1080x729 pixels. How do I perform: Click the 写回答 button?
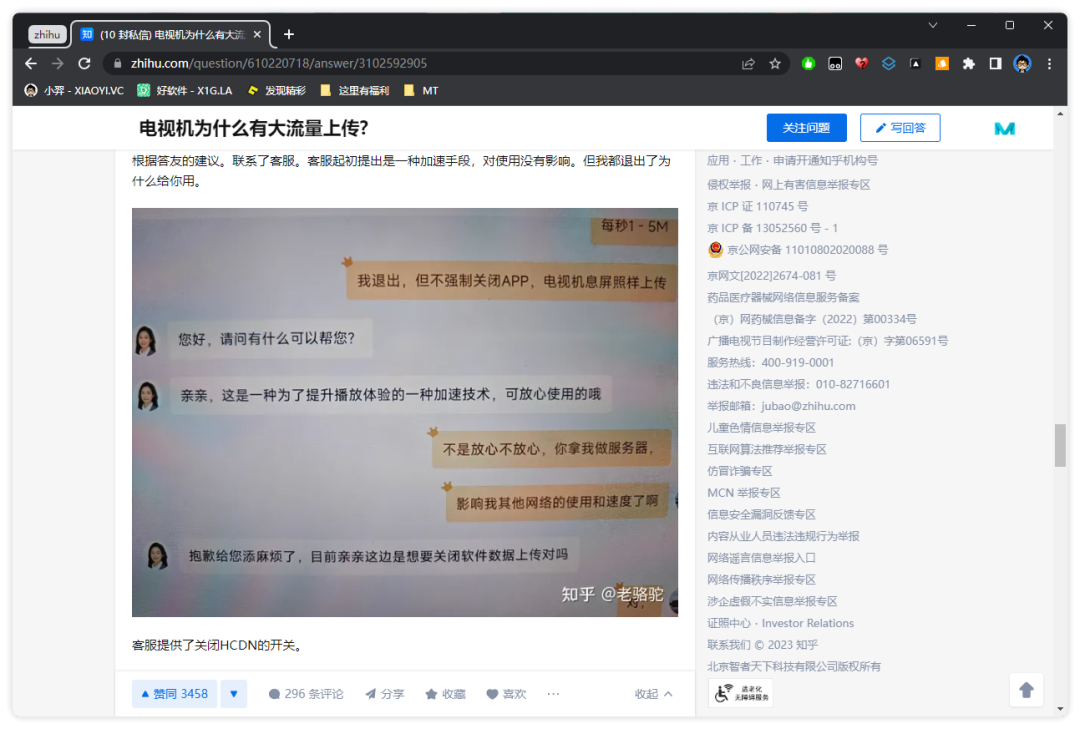pos(900,127)
